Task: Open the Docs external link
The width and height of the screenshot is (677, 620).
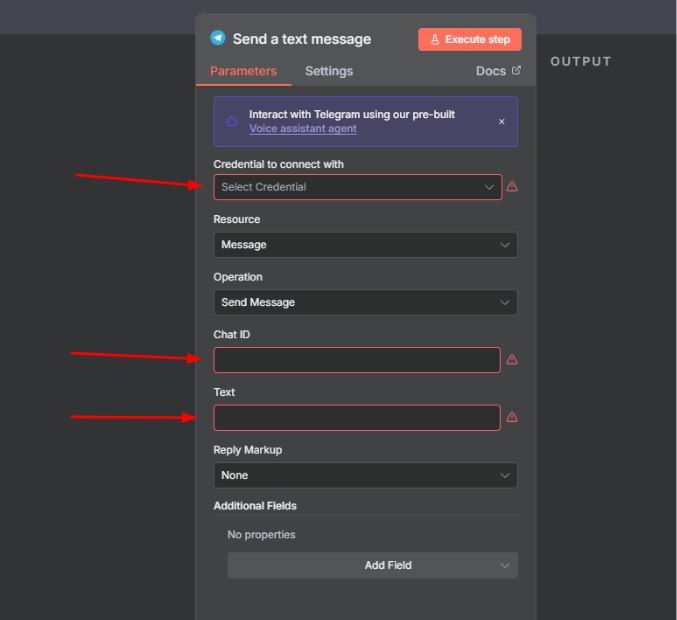Action: tap(498, 71)
